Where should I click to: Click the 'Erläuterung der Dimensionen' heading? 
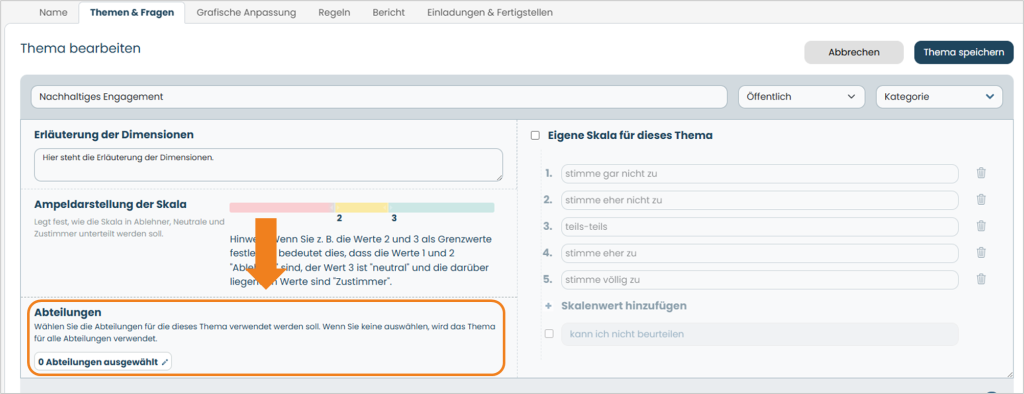pos(114,135)
